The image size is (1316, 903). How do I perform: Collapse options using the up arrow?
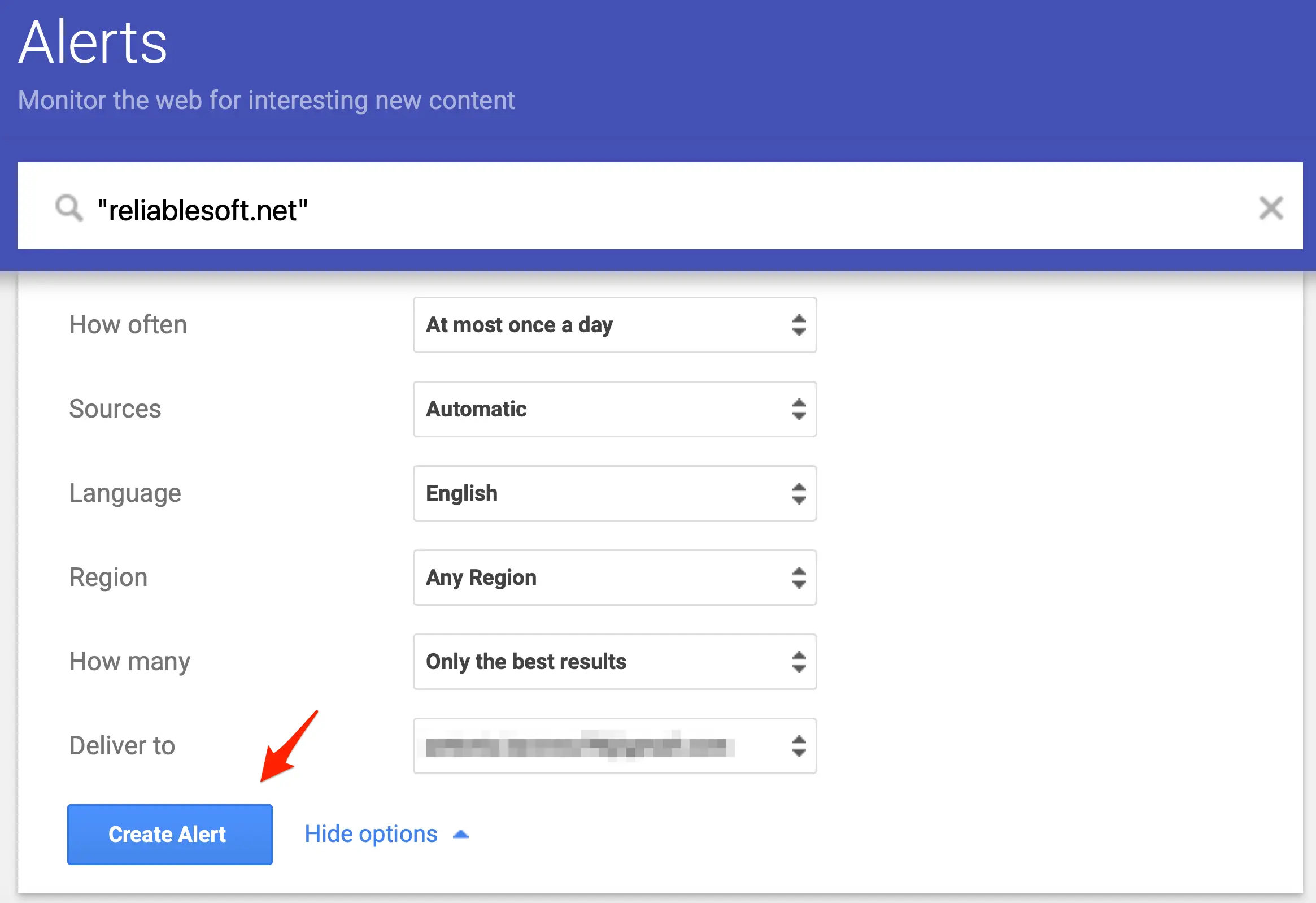click(x=461, y=835)
